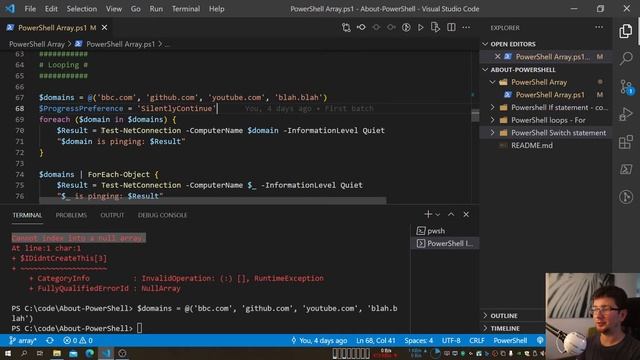Click the run selection with circled play icon
Screen dimensions: 640x360
[406, 27]
